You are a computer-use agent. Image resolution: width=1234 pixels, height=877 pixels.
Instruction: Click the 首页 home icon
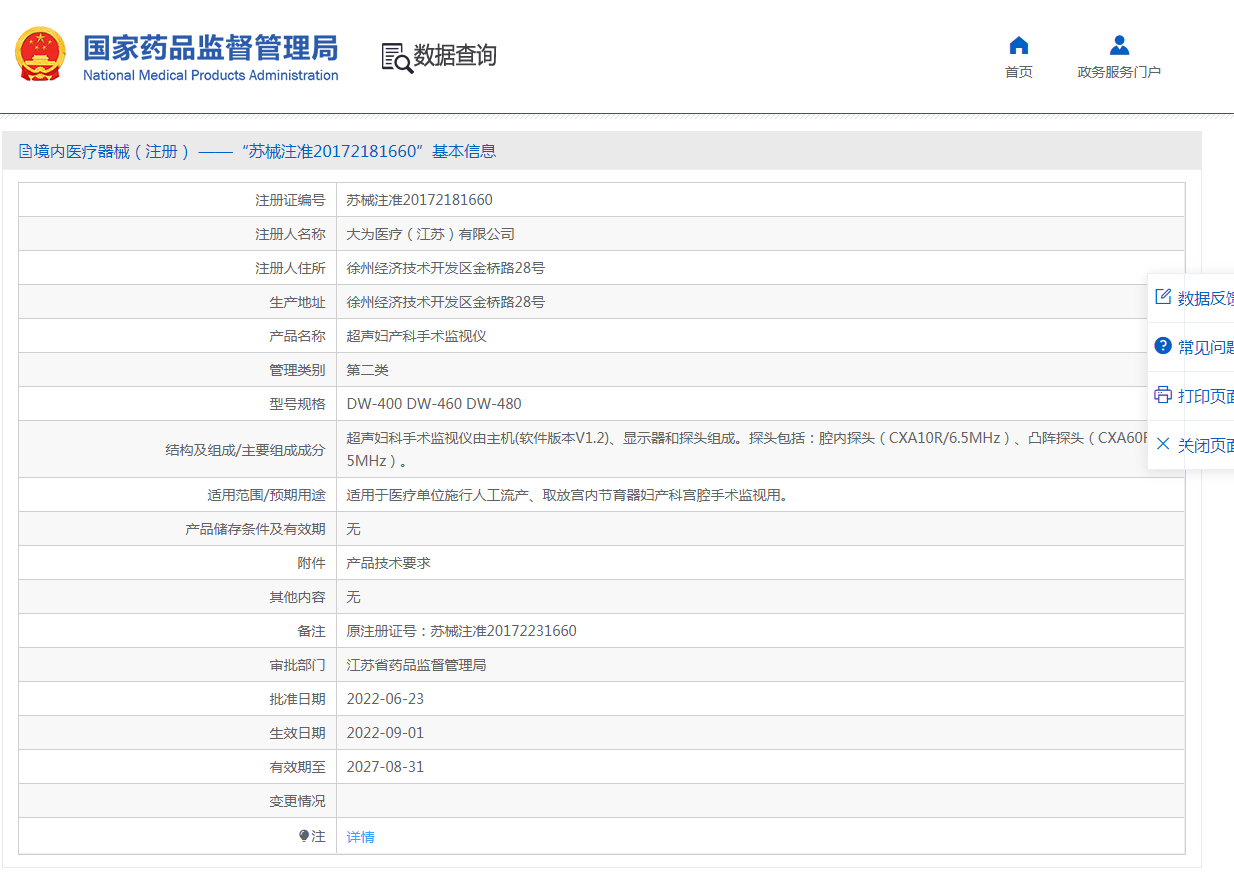[1019, 45]
